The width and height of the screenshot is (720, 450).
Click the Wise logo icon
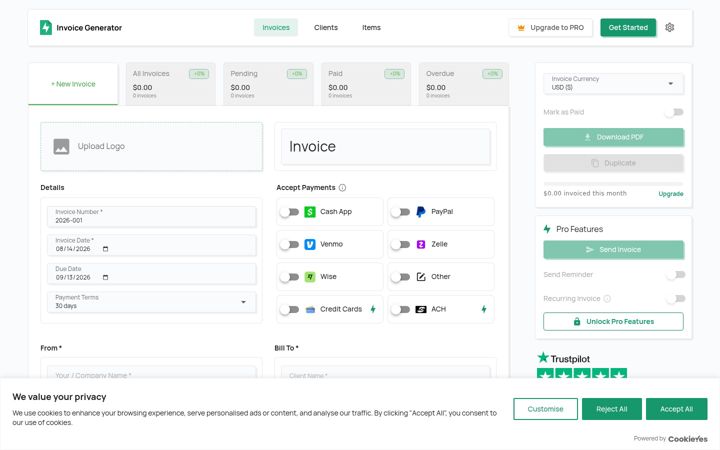click(310, 277)
